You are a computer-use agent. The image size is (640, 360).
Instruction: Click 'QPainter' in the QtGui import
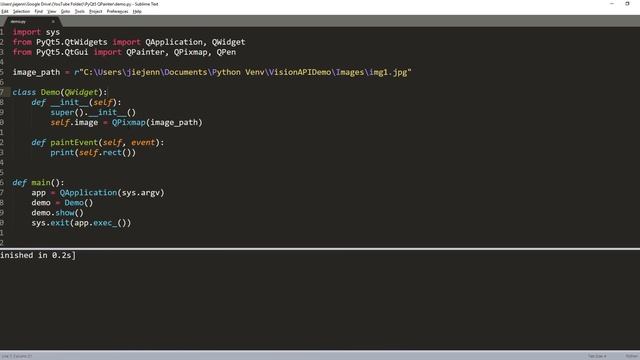(x=145, y=52)
